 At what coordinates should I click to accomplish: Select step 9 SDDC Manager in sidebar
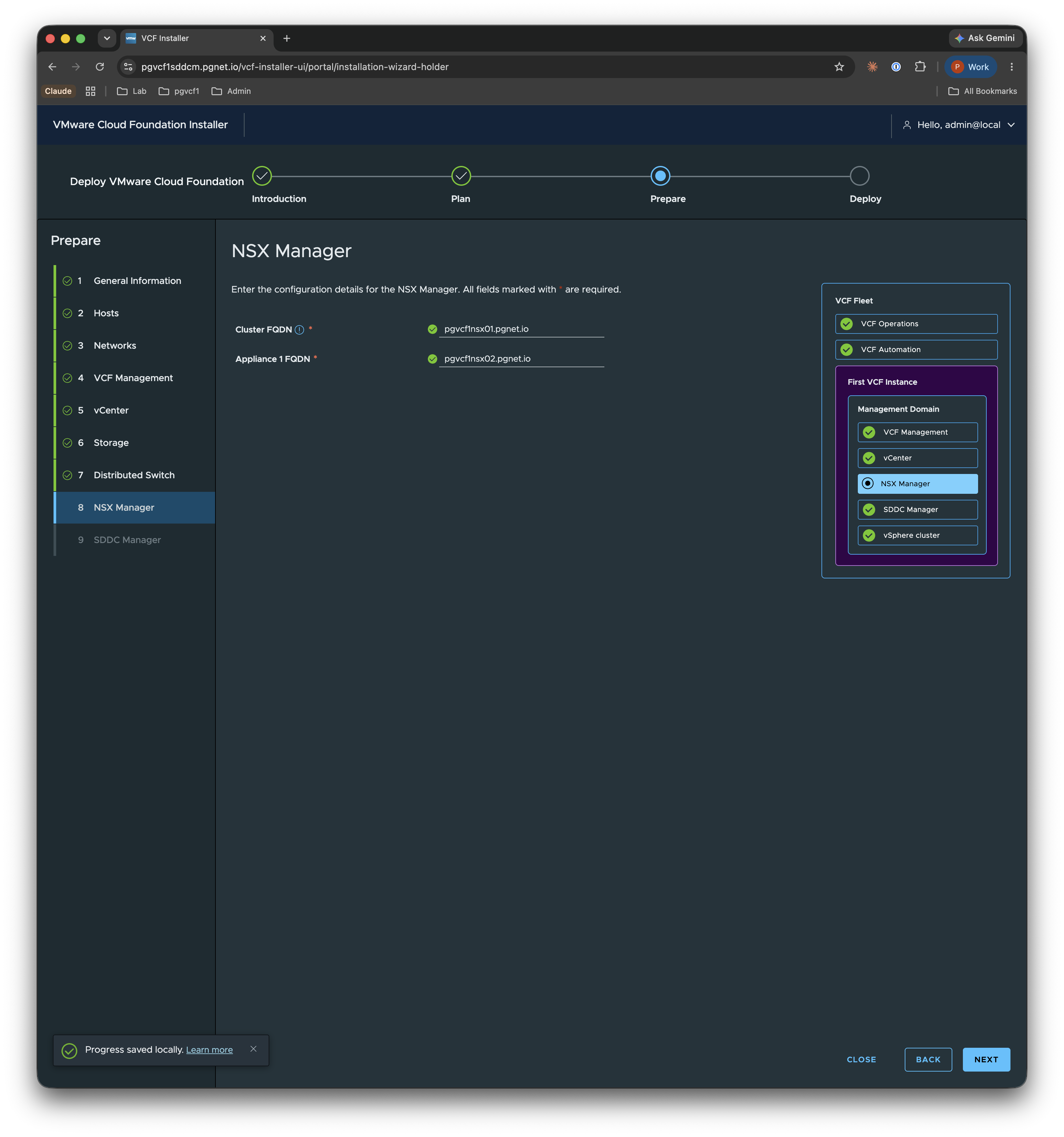coord(135,540)
